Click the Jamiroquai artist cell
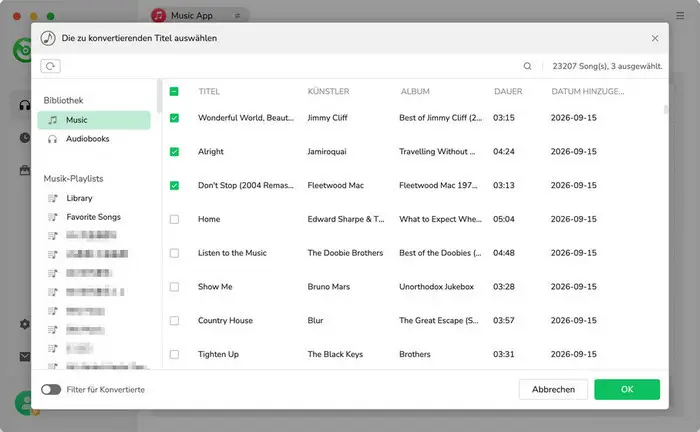 pyautogui.click(x=327, y=152)
